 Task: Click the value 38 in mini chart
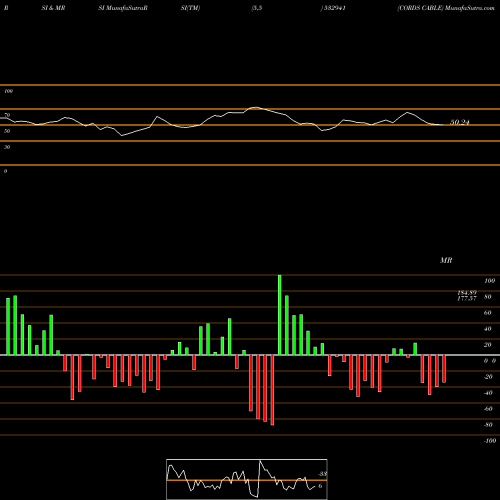(323, 473)
